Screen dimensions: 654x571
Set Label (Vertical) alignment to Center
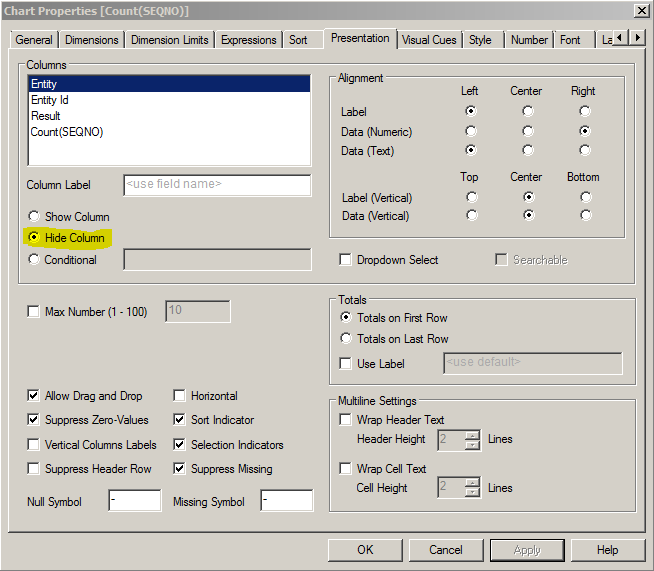[529, 197]
